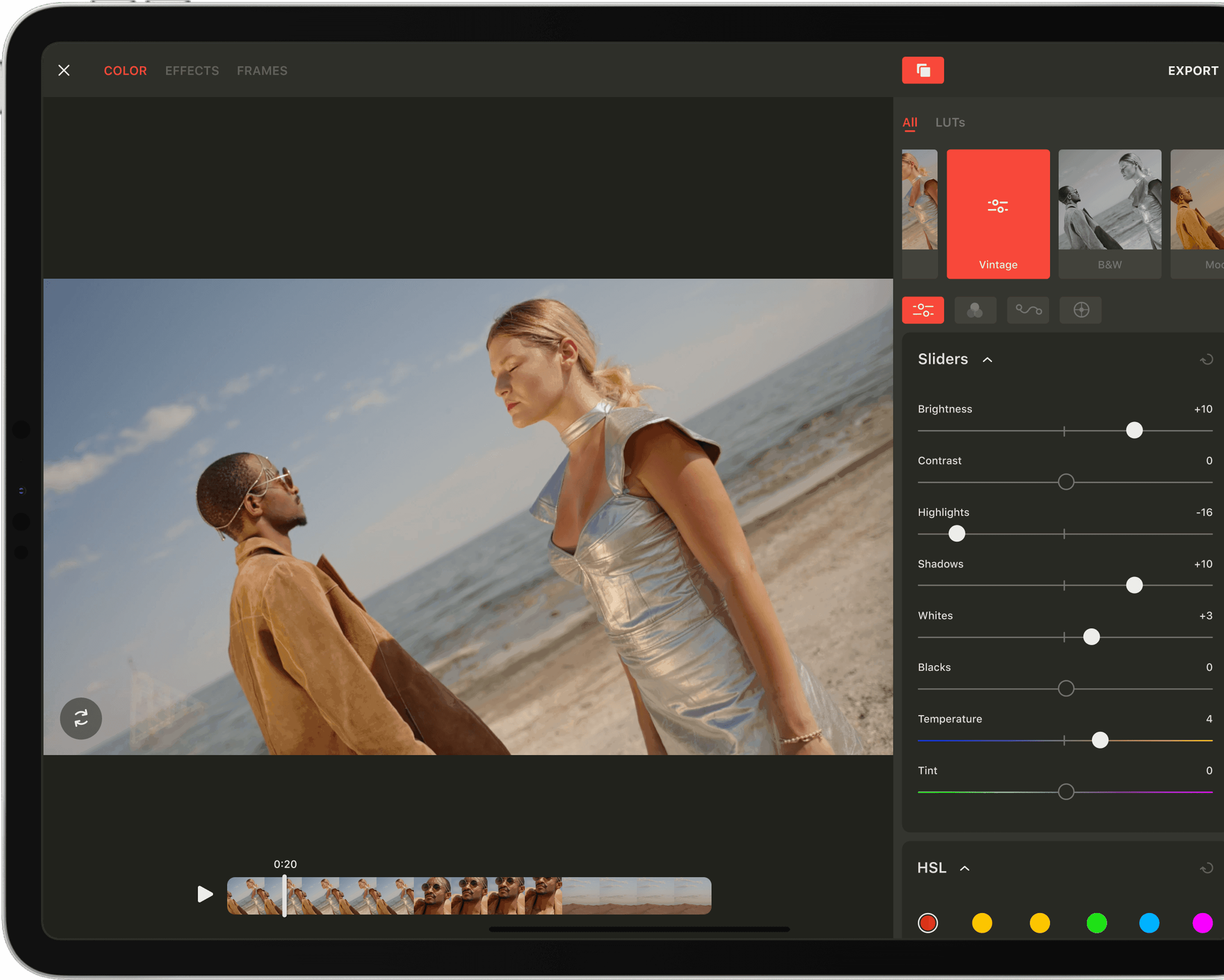Click the Brightness value +10

click(1203, 409)
